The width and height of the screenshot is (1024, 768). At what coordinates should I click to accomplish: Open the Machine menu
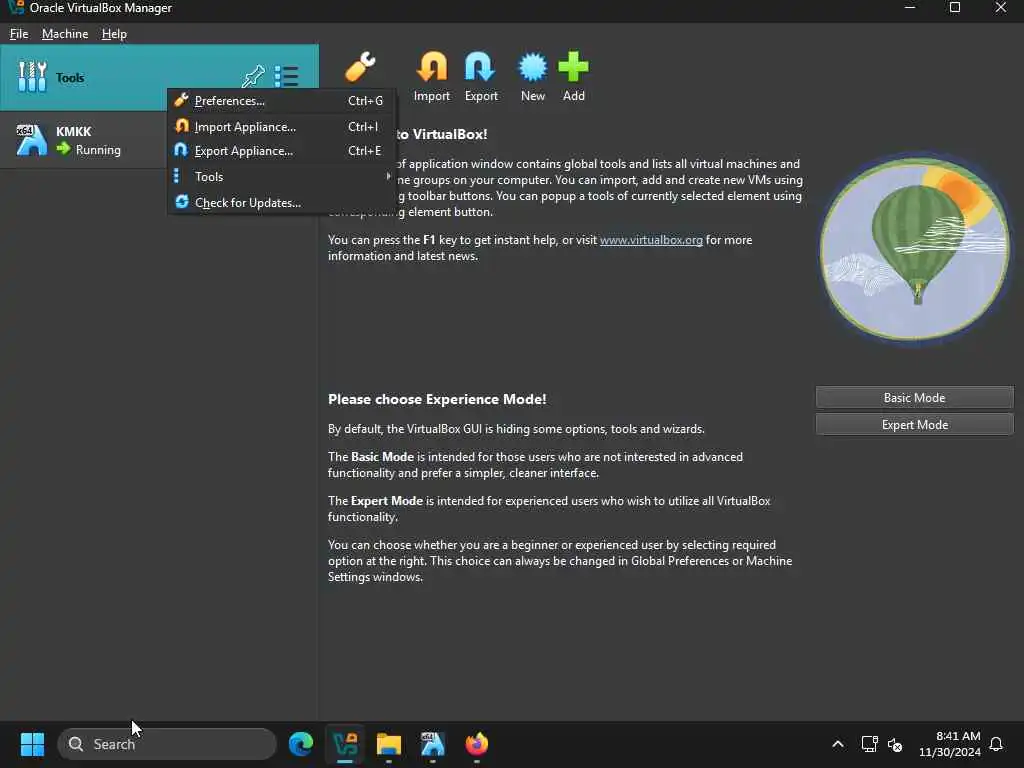coord(65,34)
